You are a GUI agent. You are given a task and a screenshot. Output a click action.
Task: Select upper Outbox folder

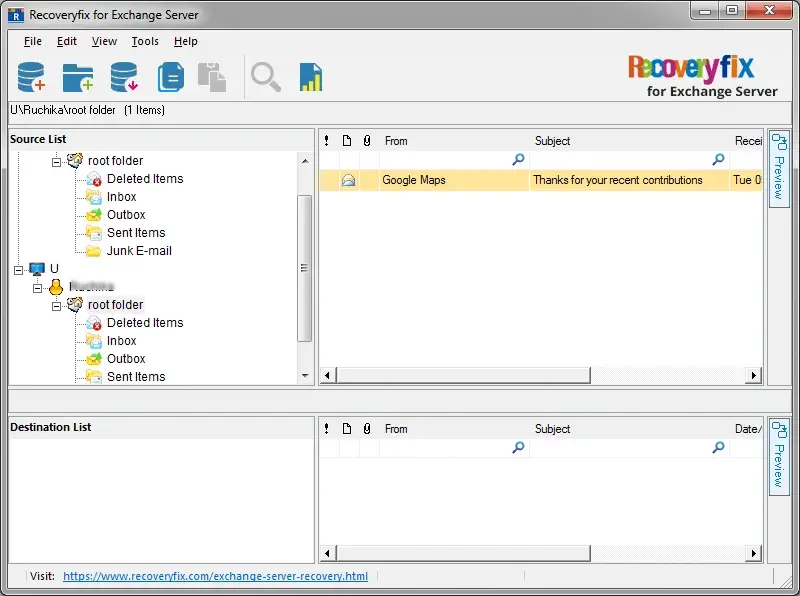[126, 215]
